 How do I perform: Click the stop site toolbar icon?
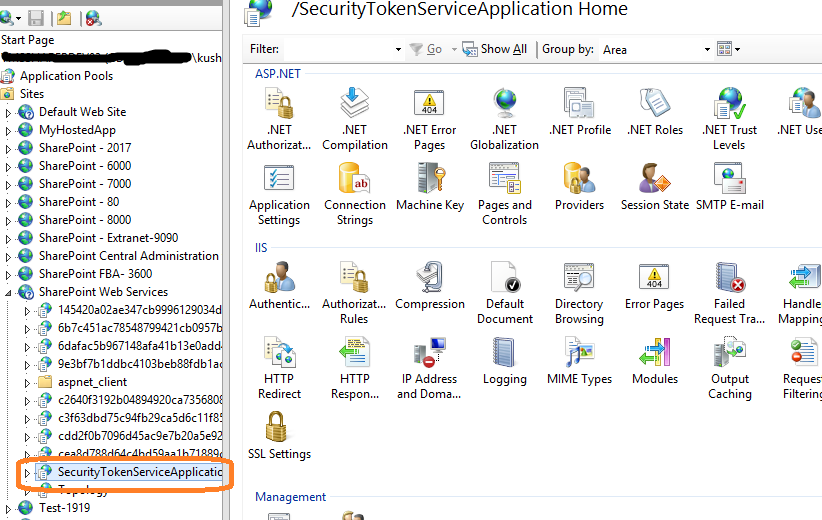click(x=93, y=18)
